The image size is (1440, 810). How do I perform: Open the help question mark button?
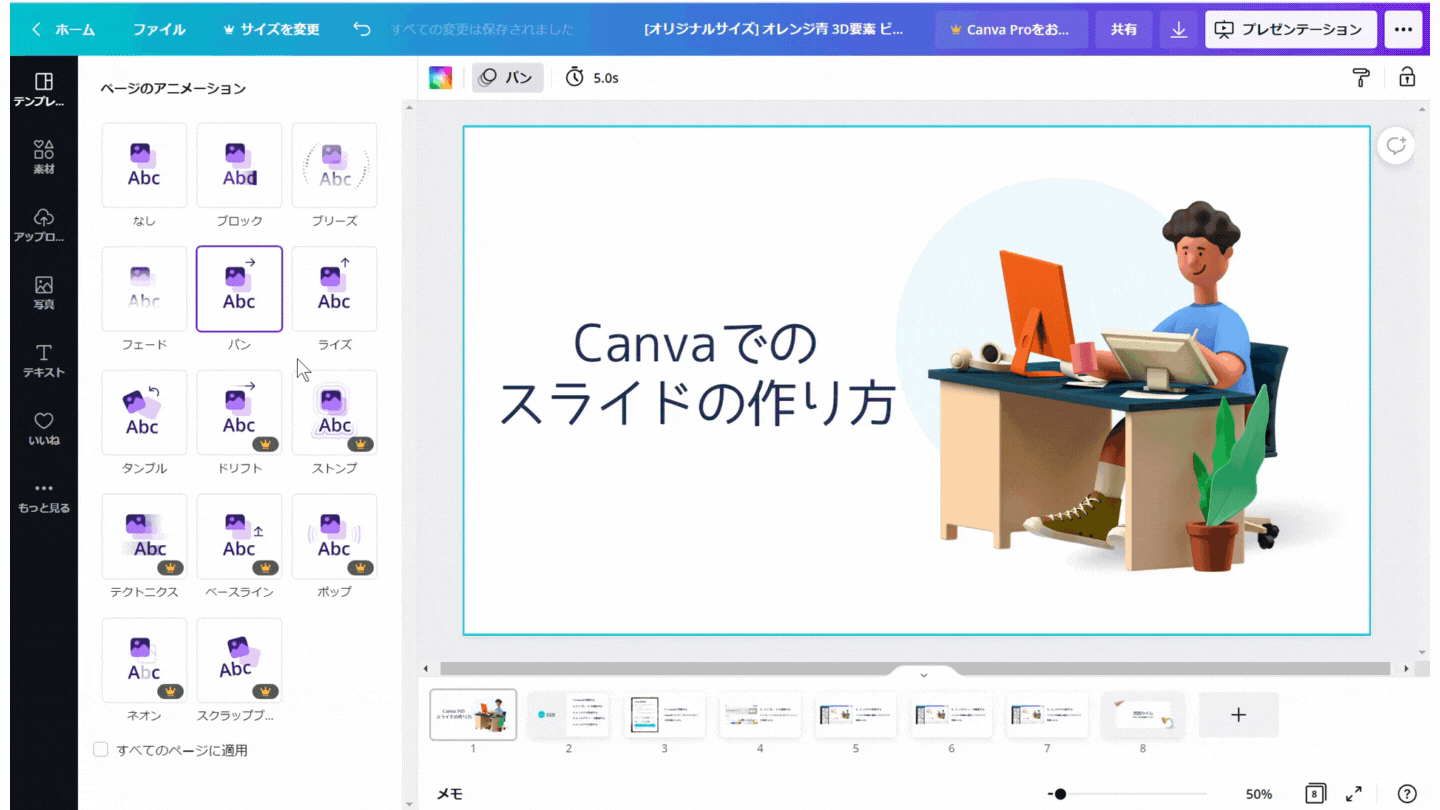click(x=1407, y=794)
